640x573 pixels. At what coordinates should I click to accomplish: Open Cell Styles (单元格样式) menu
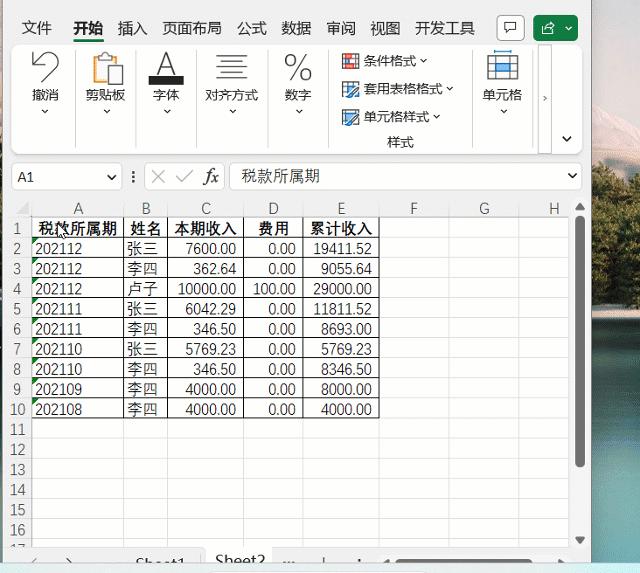point(391,117)
